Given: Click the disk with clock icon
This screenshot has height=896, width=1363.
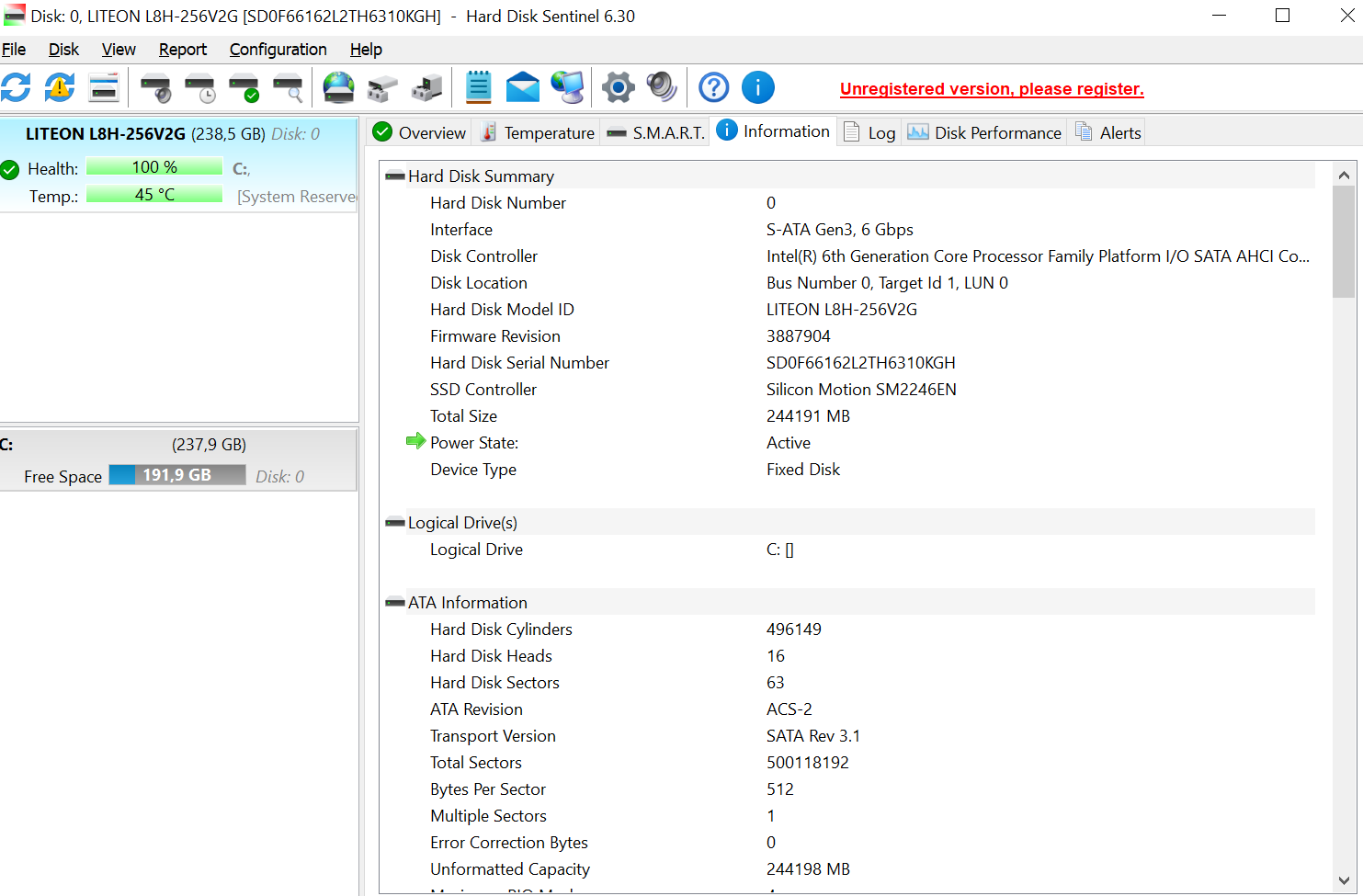Looking at the screenshot, I should 199,88.
